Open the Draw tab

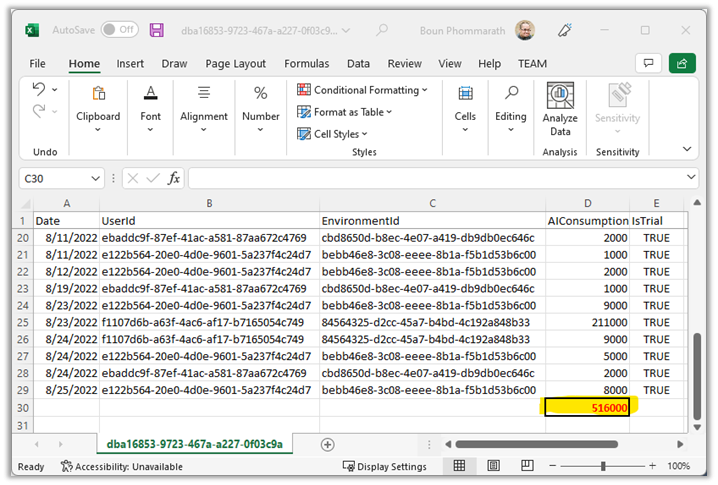[x=174, y=64]
